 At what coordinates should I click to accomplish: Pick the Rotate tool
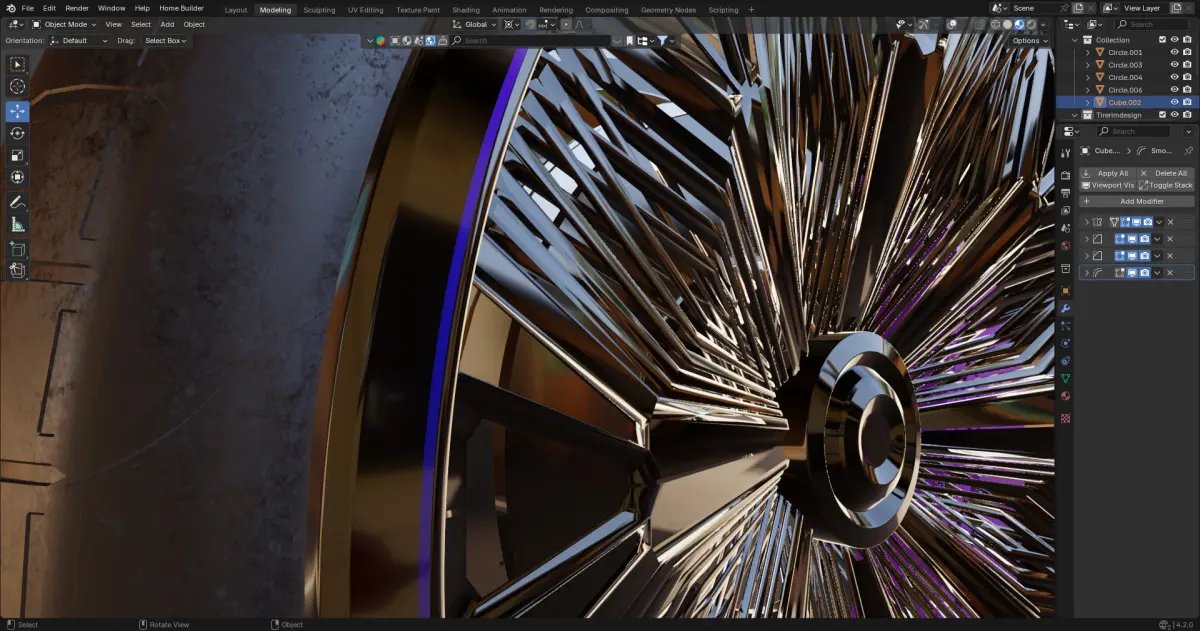(17, 133)
